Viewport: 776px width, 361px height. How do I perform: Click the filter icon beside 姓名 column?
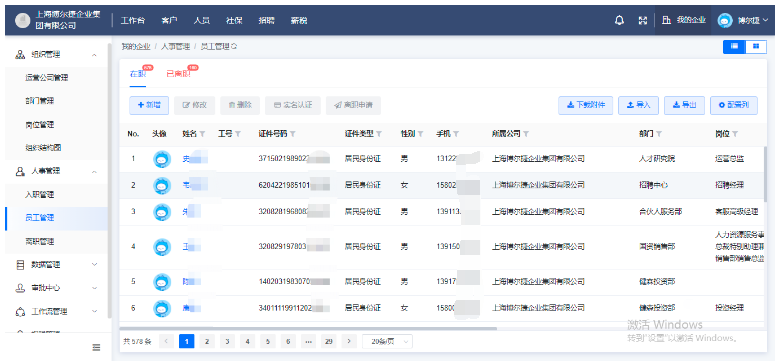click(202, 134)
